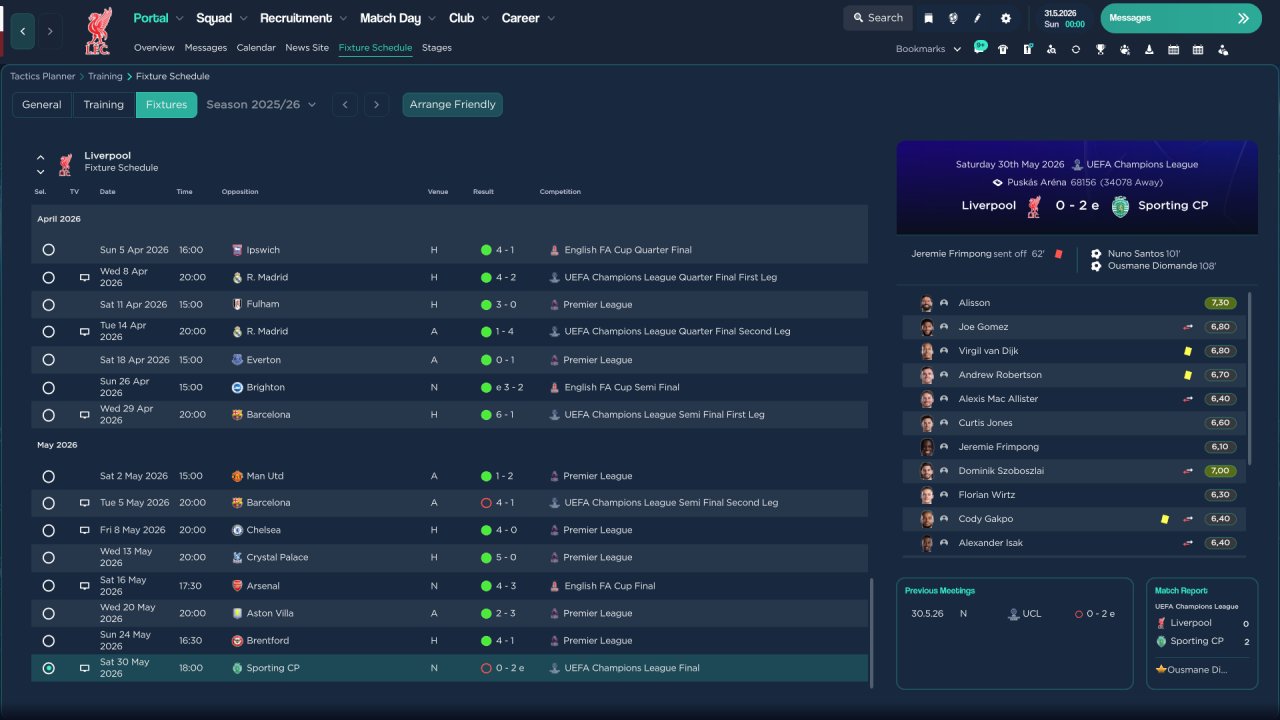1280x720 pixels.
Task: Select the Ipswich fixture radio button
Action: (49, 250)
